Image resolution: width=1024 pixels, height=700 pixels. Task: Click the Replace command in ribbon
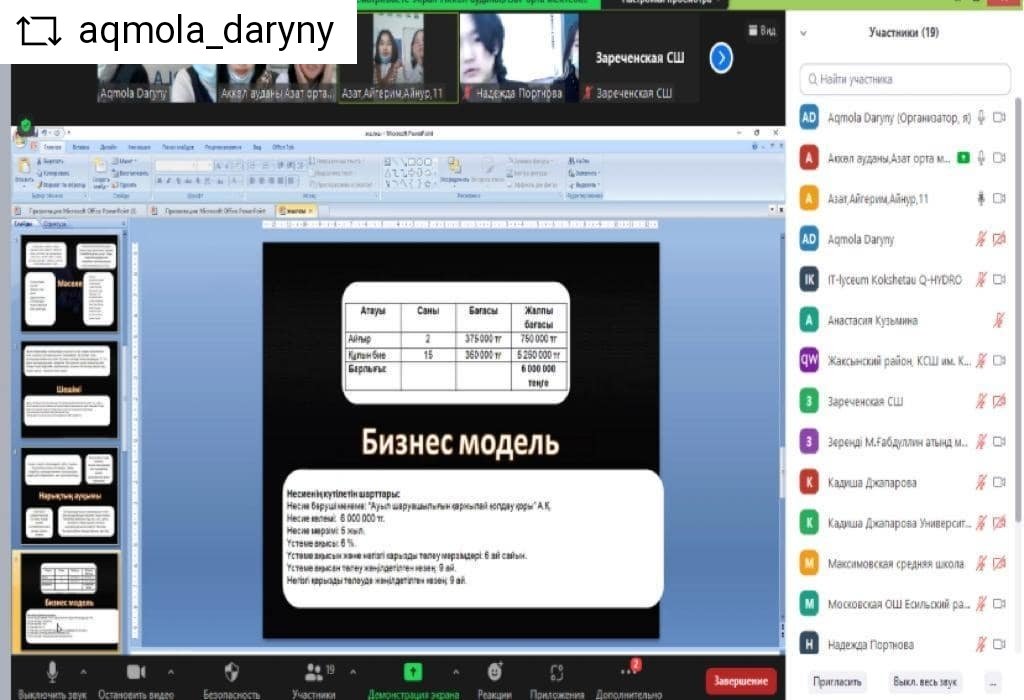coord(583,173)
